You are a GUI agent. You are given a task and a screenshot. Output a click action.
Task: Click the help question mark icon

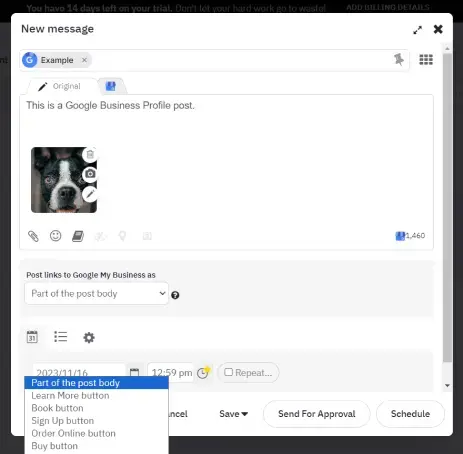(x=175, y=295)
